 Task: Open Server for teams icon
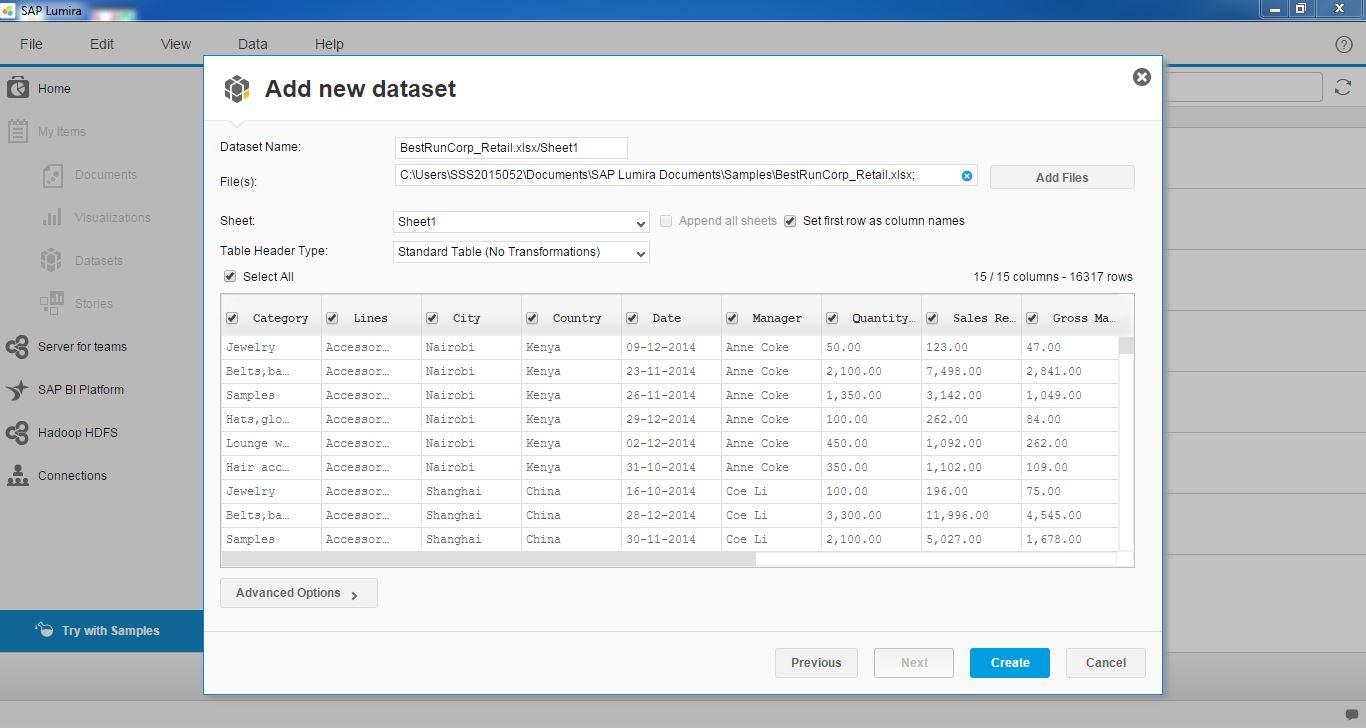point(17,347)
